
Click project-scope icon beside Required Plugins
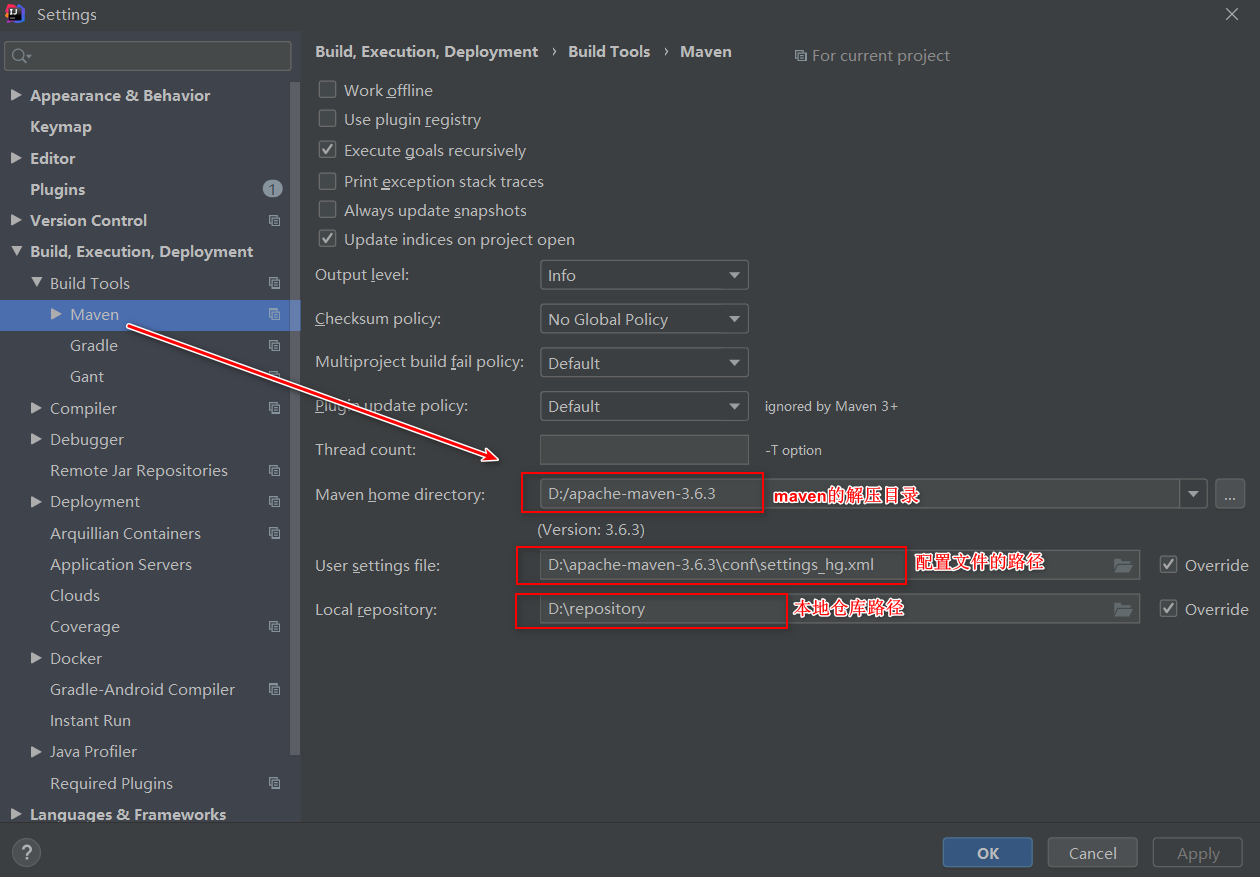(274, 783)
